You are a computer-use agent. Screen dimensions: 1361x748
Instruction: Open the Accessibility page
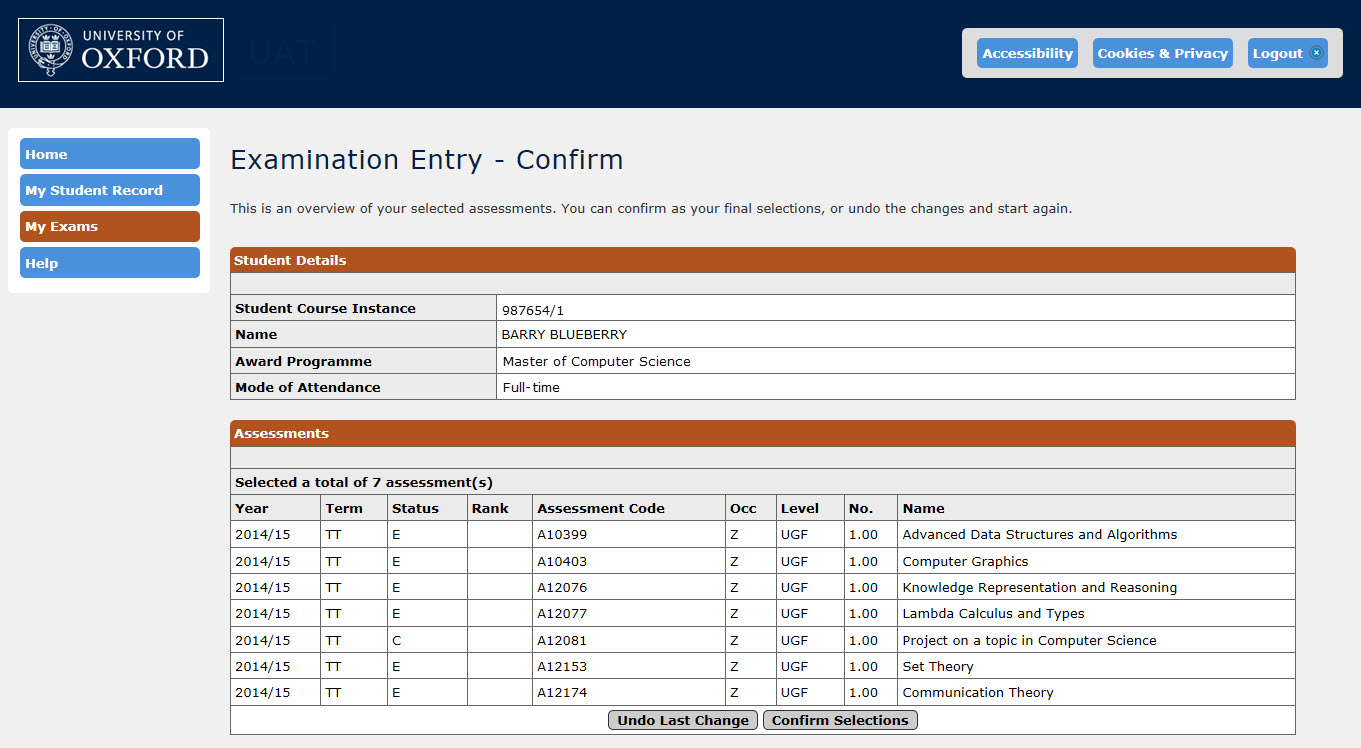[1027, 53]
